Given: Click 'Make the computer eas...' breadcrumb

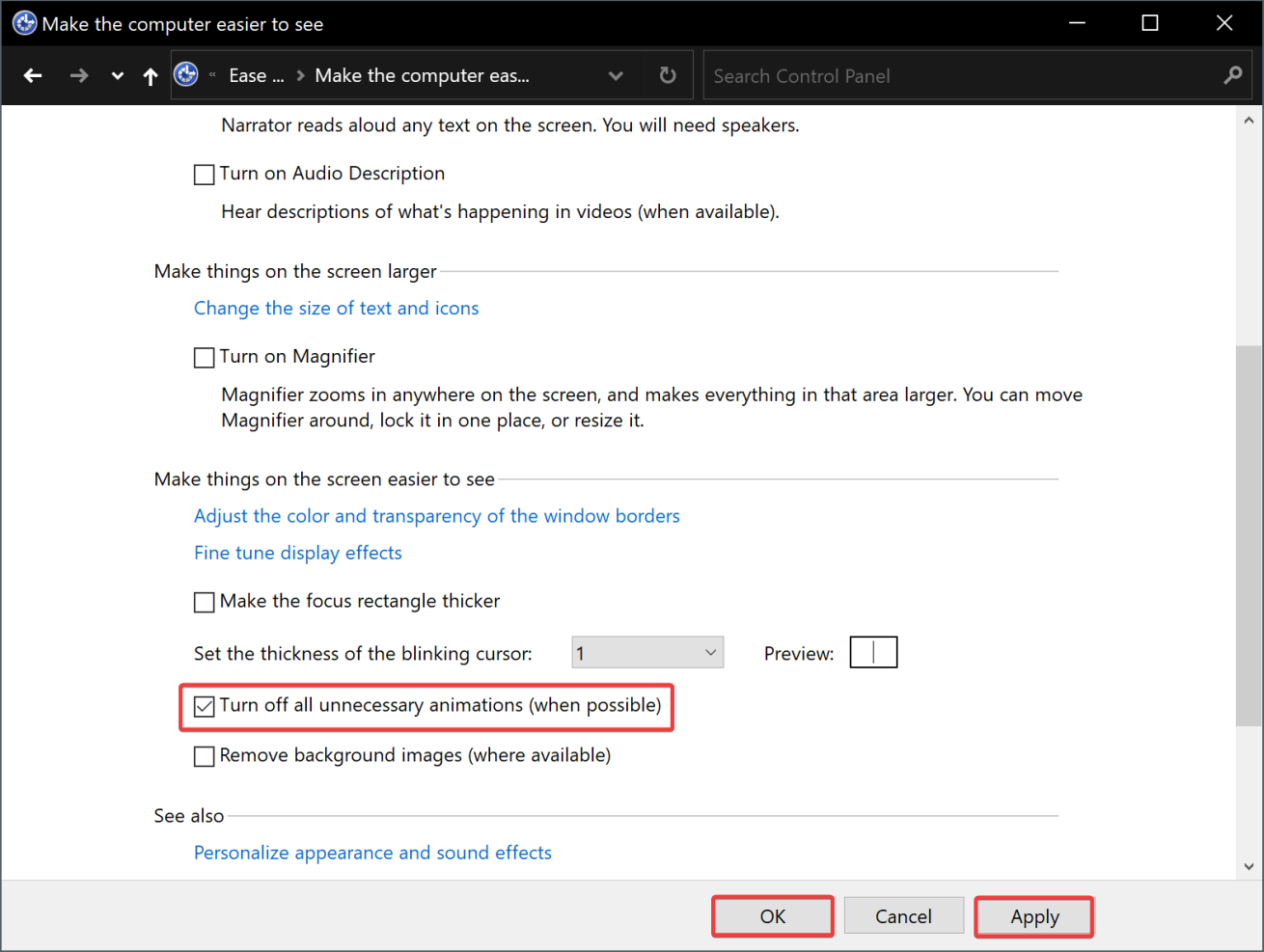Looking at the screenshot, I should tap(422, 75).
